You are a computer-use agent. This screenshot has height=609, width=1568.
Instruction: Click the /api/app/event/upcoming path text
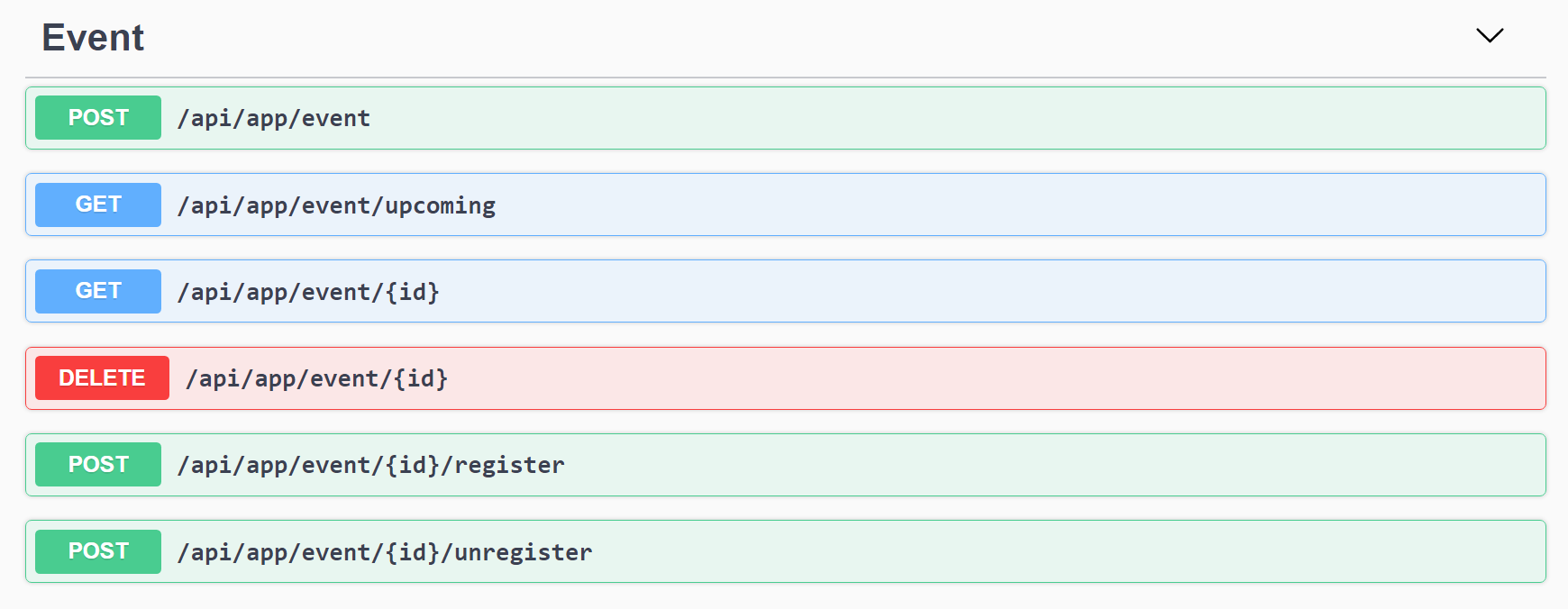coord(336,205)
